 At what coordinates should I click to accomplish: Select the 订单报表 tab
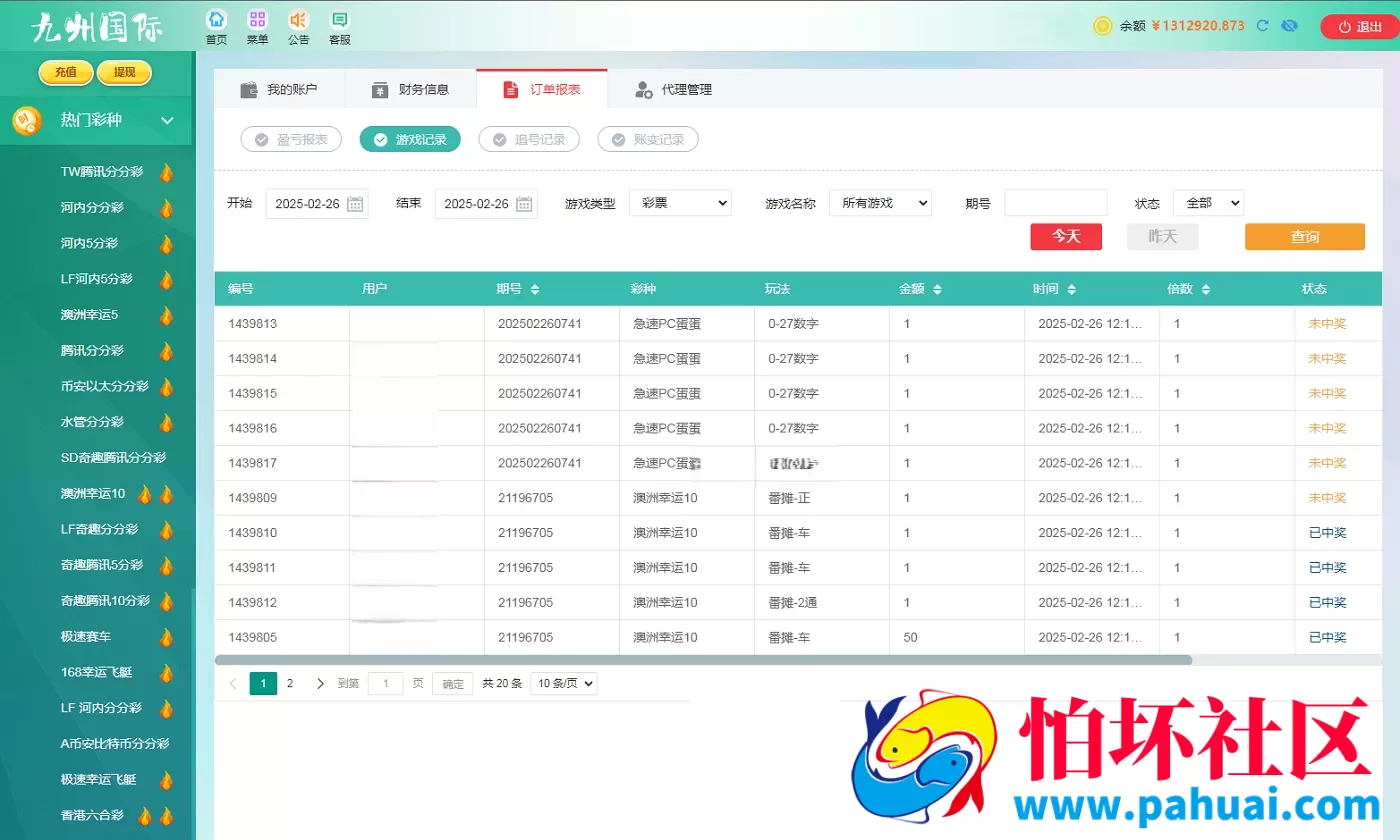pyautogui.click(x=542, y=89)
